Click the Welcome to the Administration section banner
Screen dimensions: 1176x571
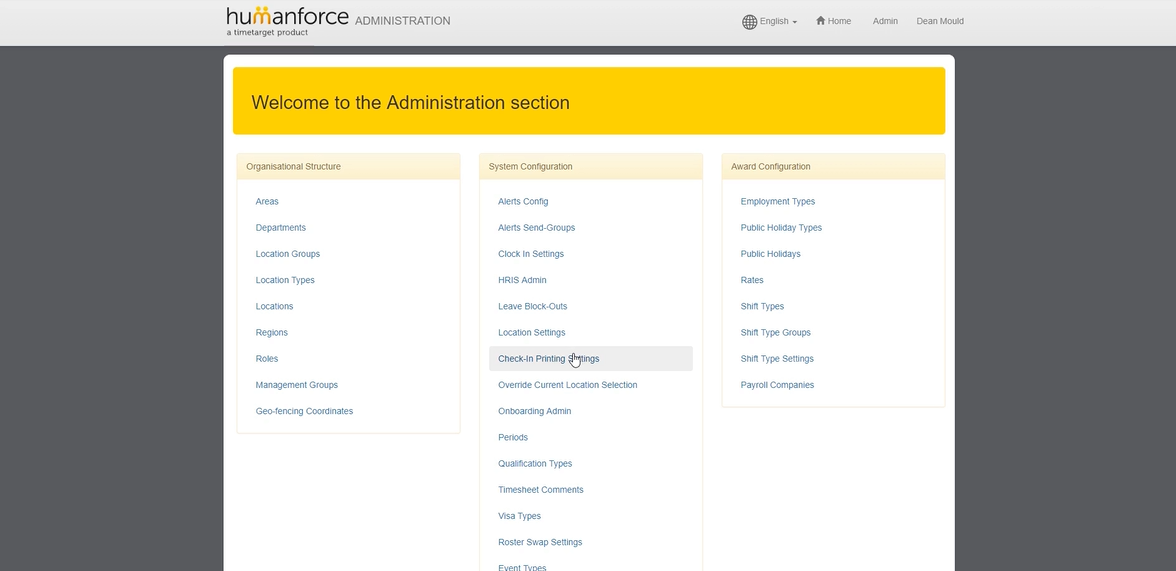point(589,101)
